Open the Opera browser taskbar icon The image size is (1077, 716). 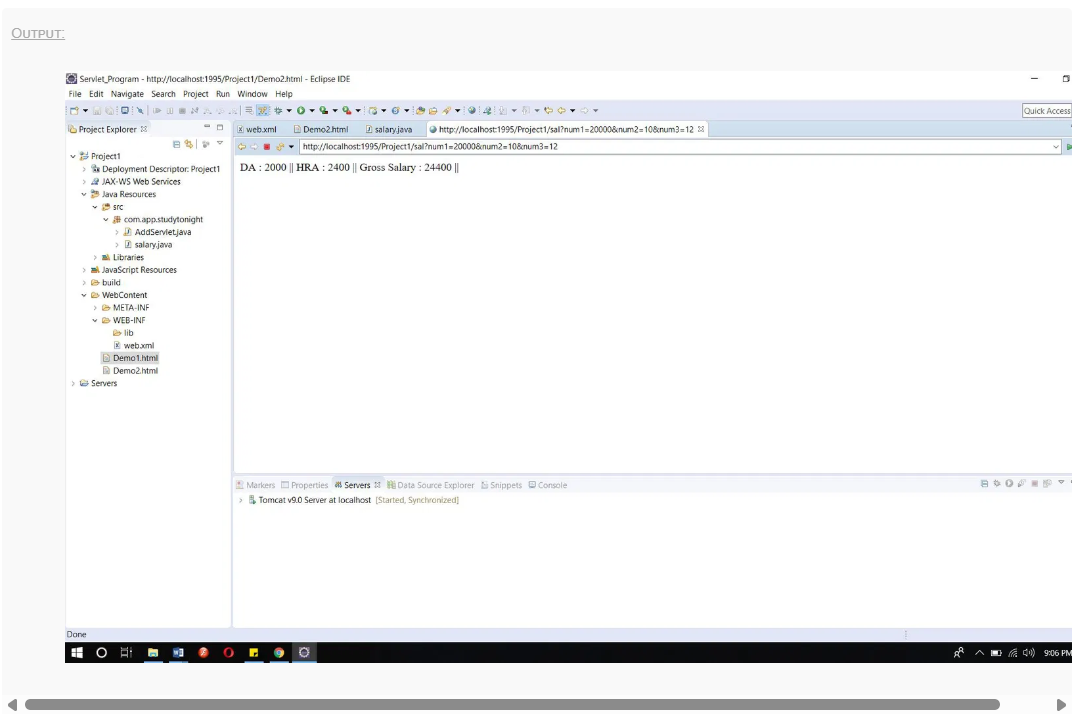coord(228,653)
